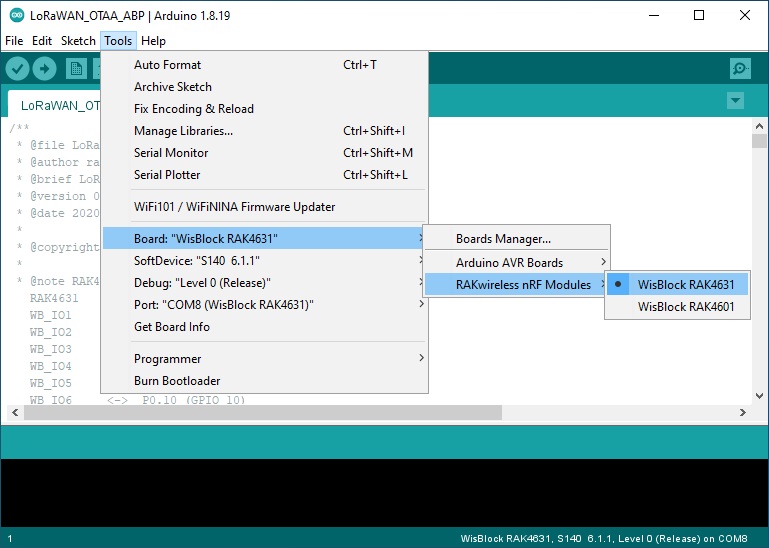
Task: Open the Serial Monitor menu entry
Action: coord(265,153)
